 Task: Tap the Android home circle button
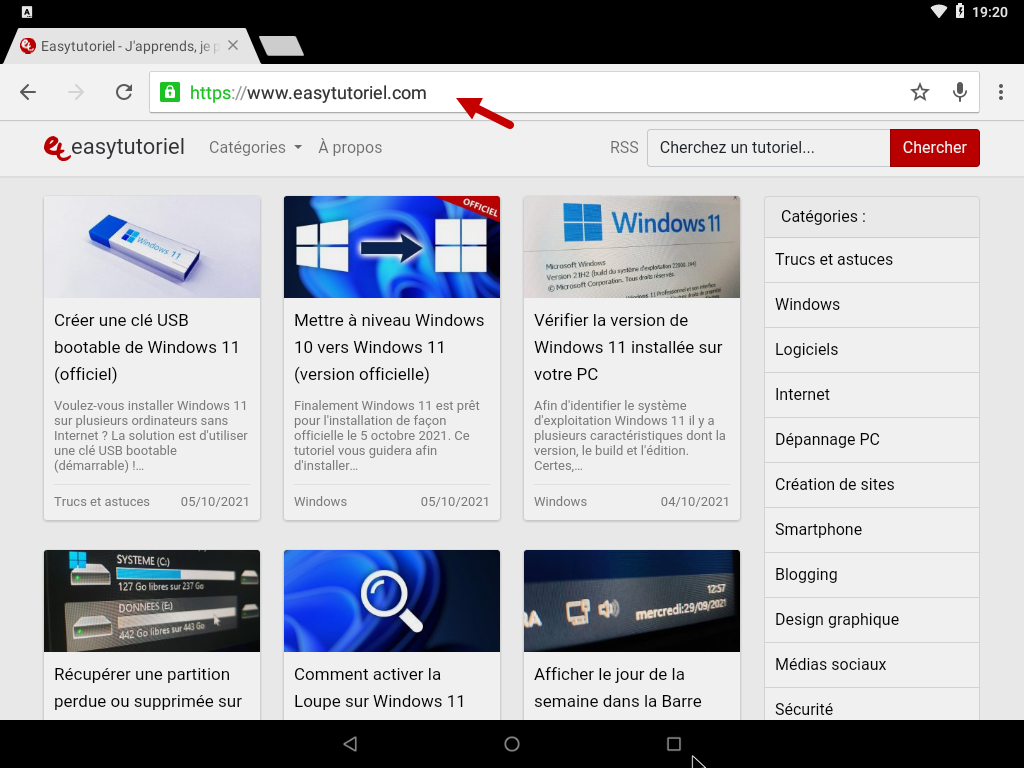click(x=512, y=744)
